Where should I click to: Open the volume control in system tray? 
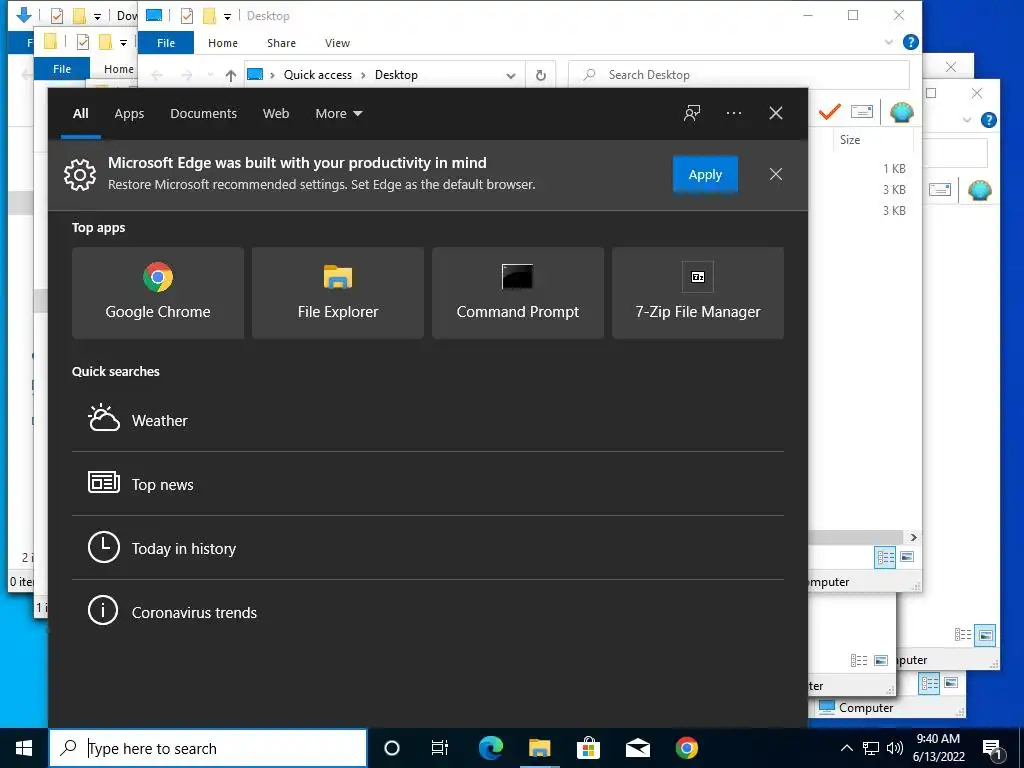895,748
